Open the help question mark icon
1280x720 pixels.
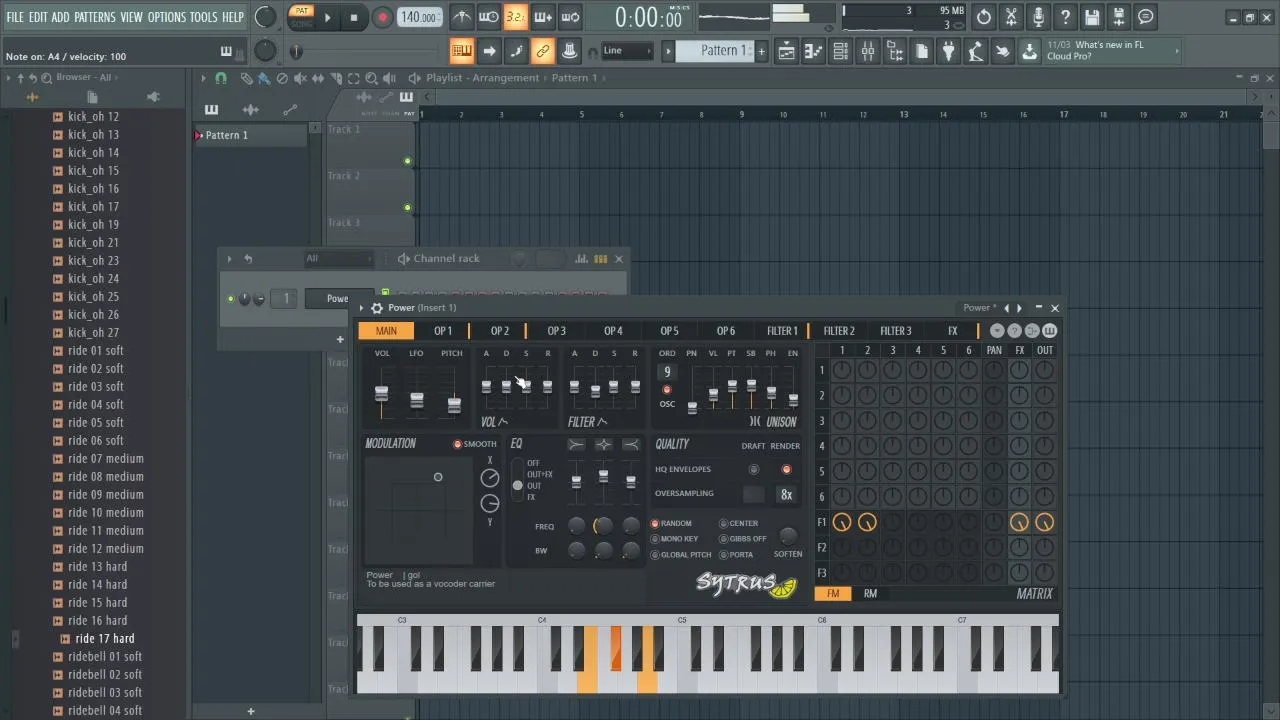pos(1065,17)
